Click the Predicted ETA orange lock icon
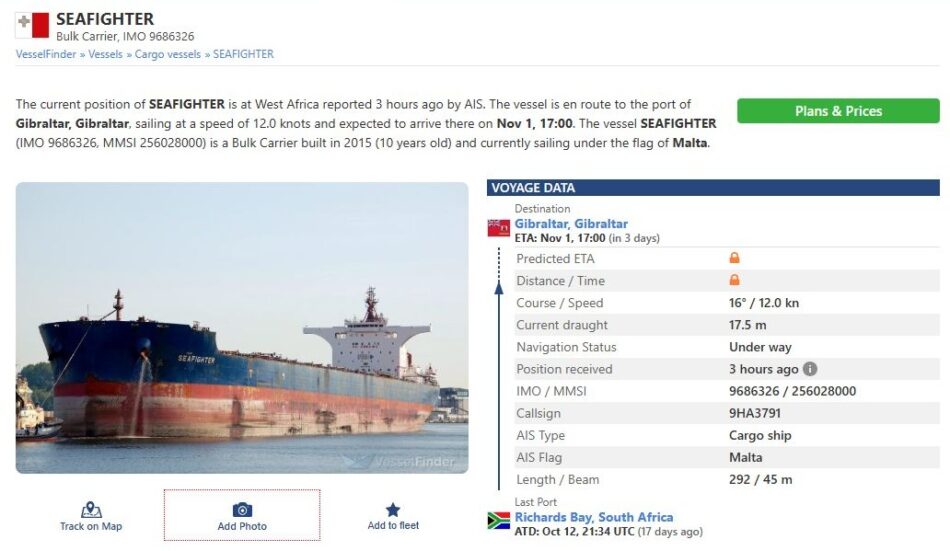Screen dimensions: 950x551 coord(735,259)
